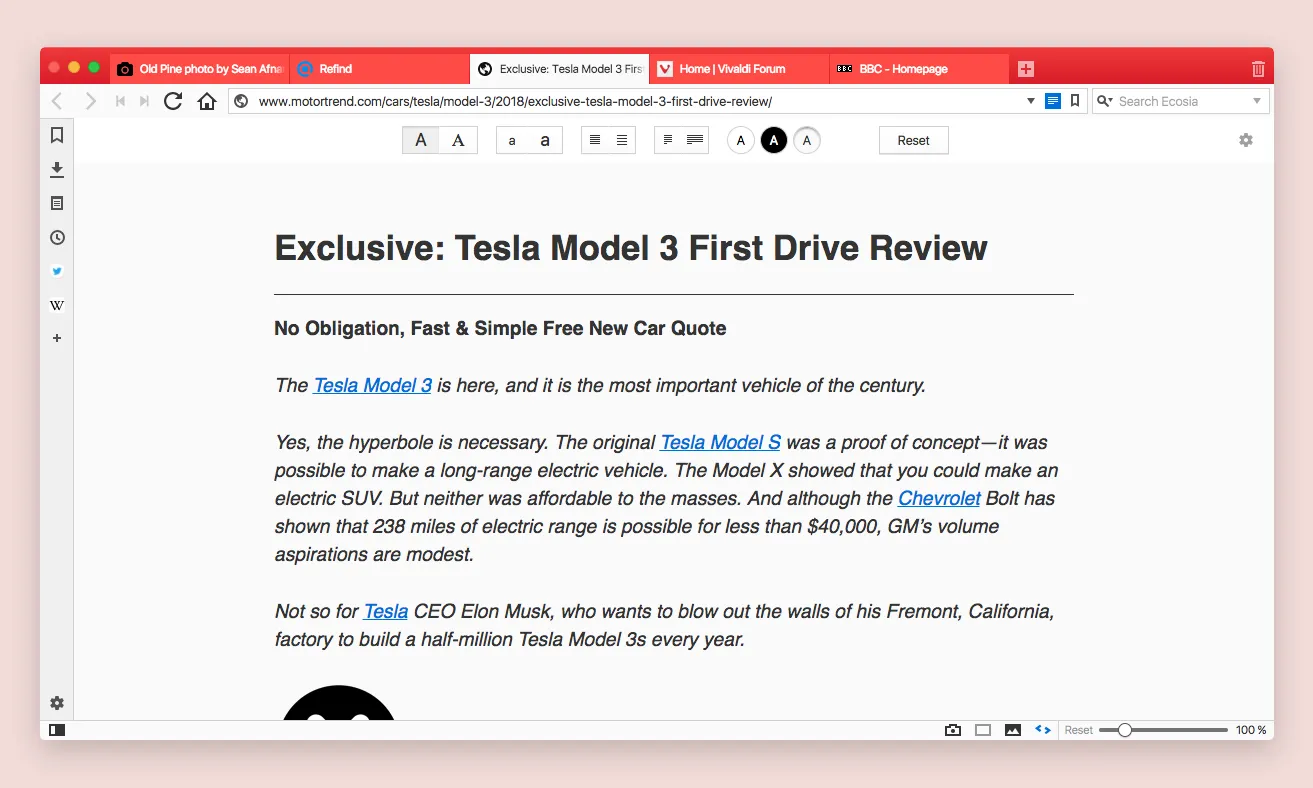Open the Twitter web panel
Screen dimensions: 1313x788
[x=57, y=271]
